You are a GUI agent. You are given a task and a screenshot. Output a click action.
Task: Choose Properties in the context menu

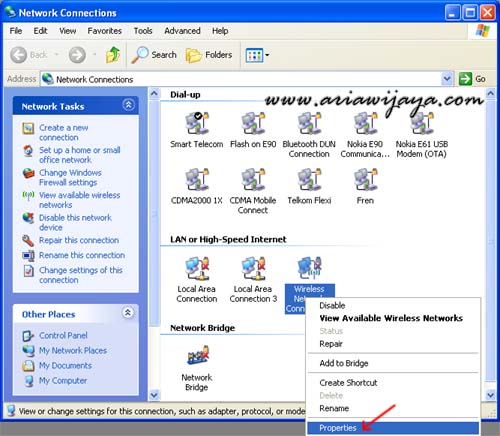pyautogui.click(x=393, y=428)
